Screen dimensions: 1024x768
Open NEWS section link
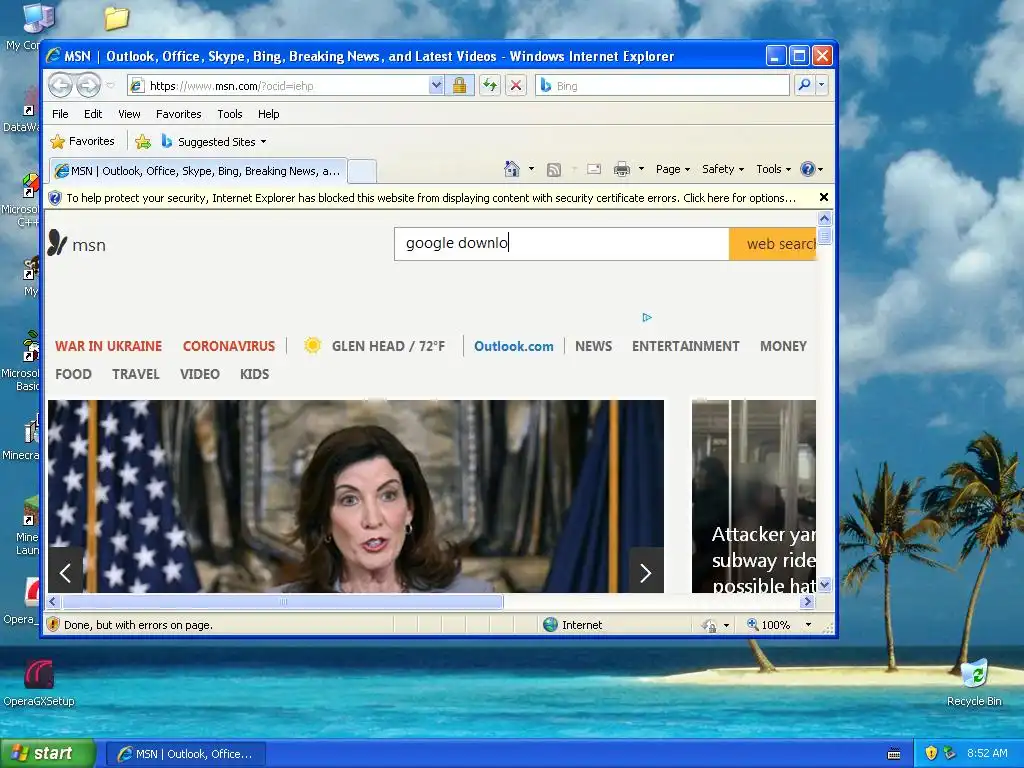click(593, 346)
